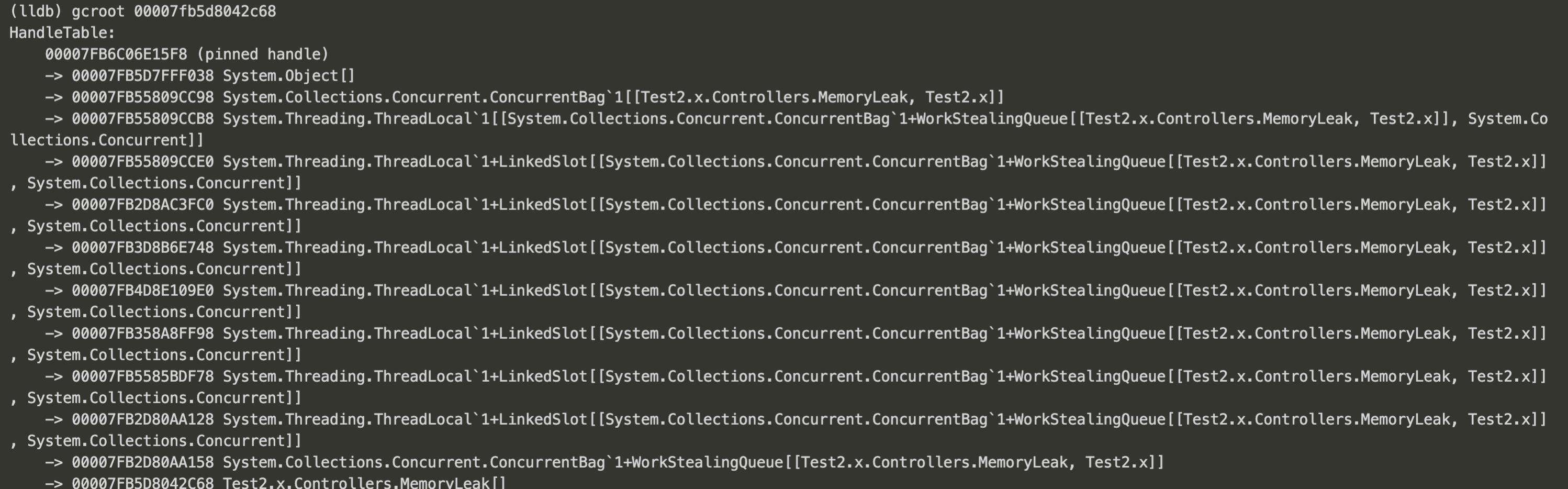The height and width of the screenshot is (489, 1568).
Task: Click LinkedSlot address 00007FB358A8FF98
Action: [x=143, y=334]
